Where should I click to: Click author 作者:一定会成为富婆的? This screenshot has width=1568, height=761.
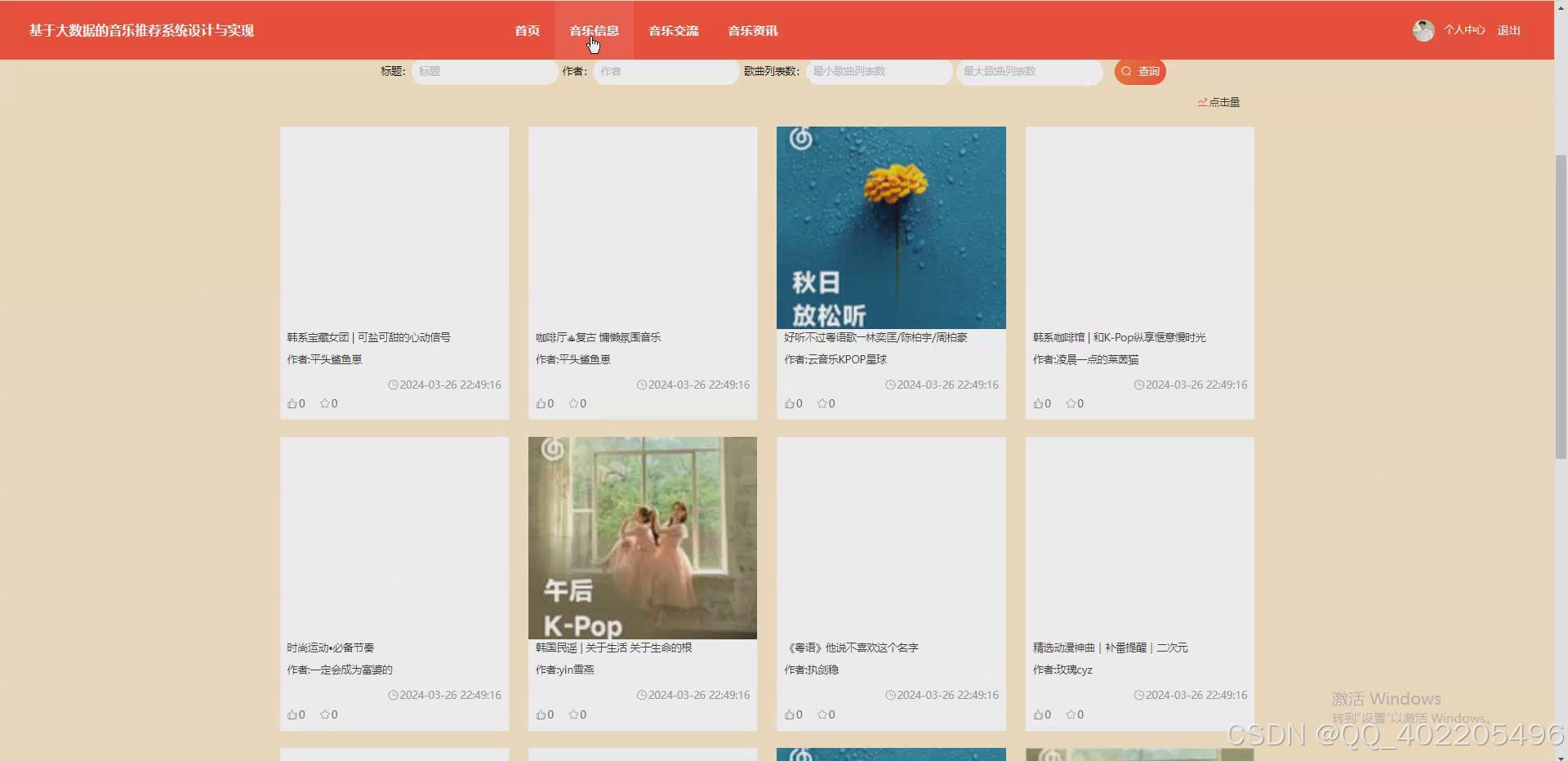point(339,670)
